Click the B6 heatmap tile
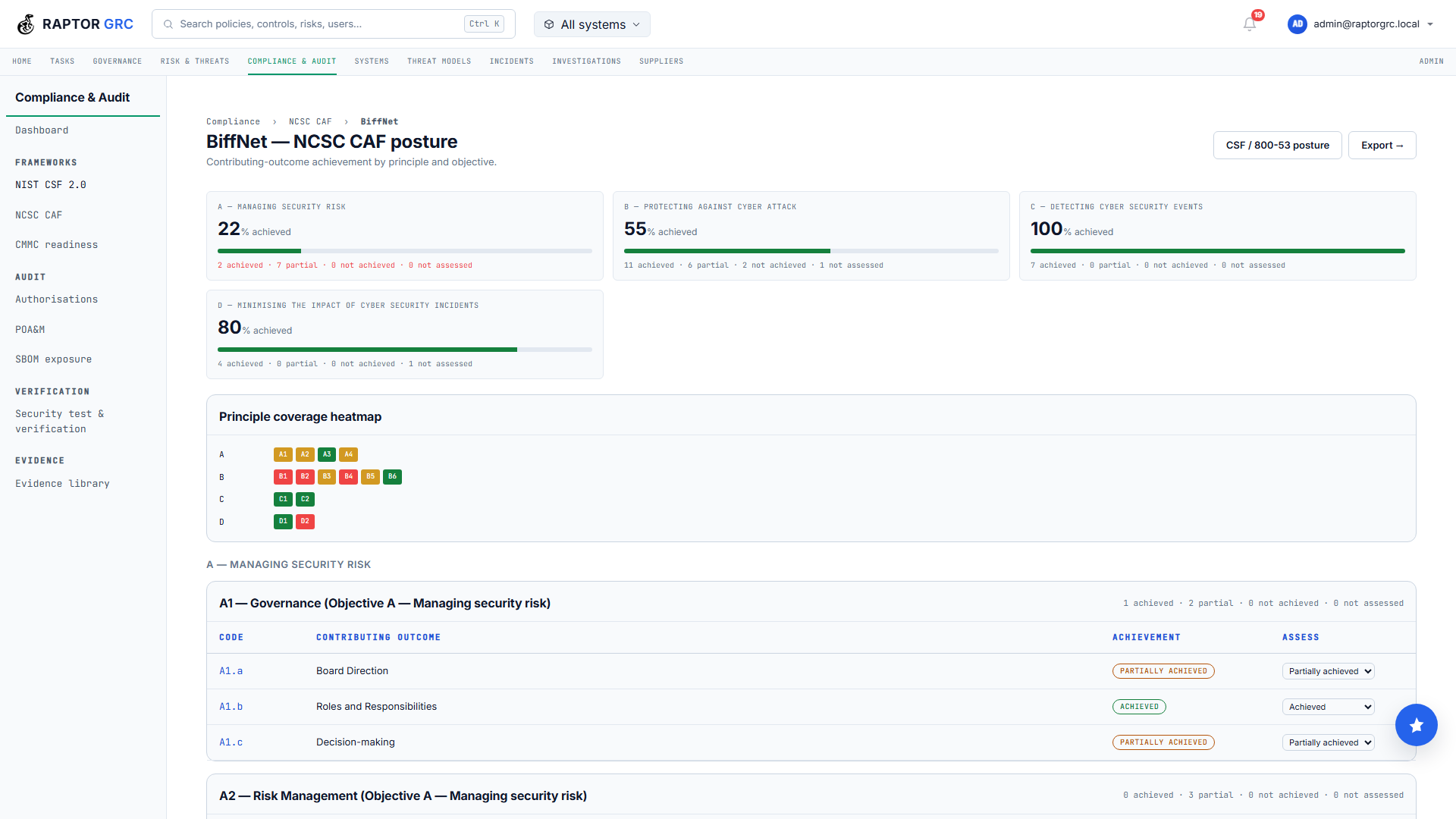1456x819 pixels. (x=393, y=477)
